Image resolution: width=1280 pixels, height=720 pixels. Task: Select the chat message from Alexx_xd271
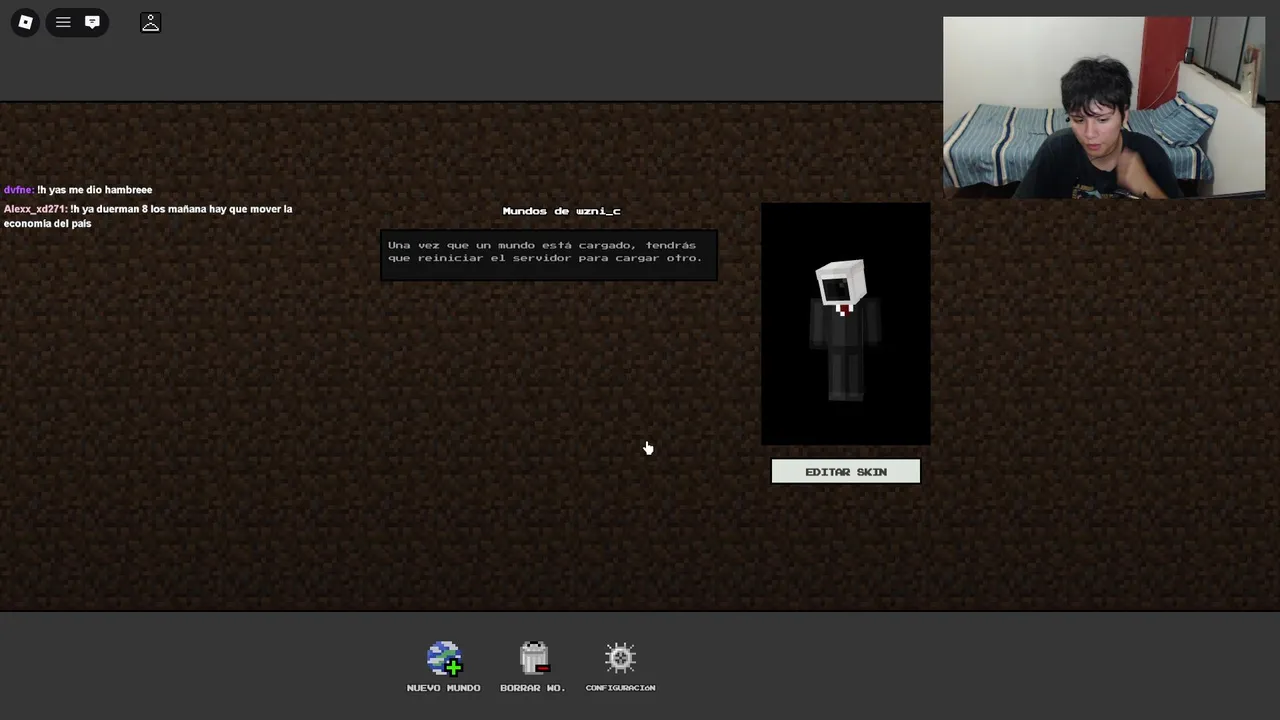point(148,216)
